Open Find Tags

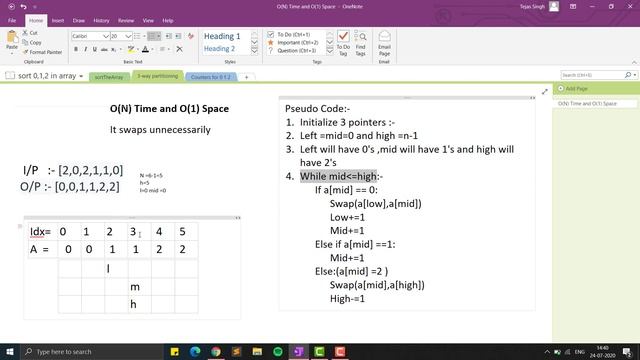[x=360, y=43]
